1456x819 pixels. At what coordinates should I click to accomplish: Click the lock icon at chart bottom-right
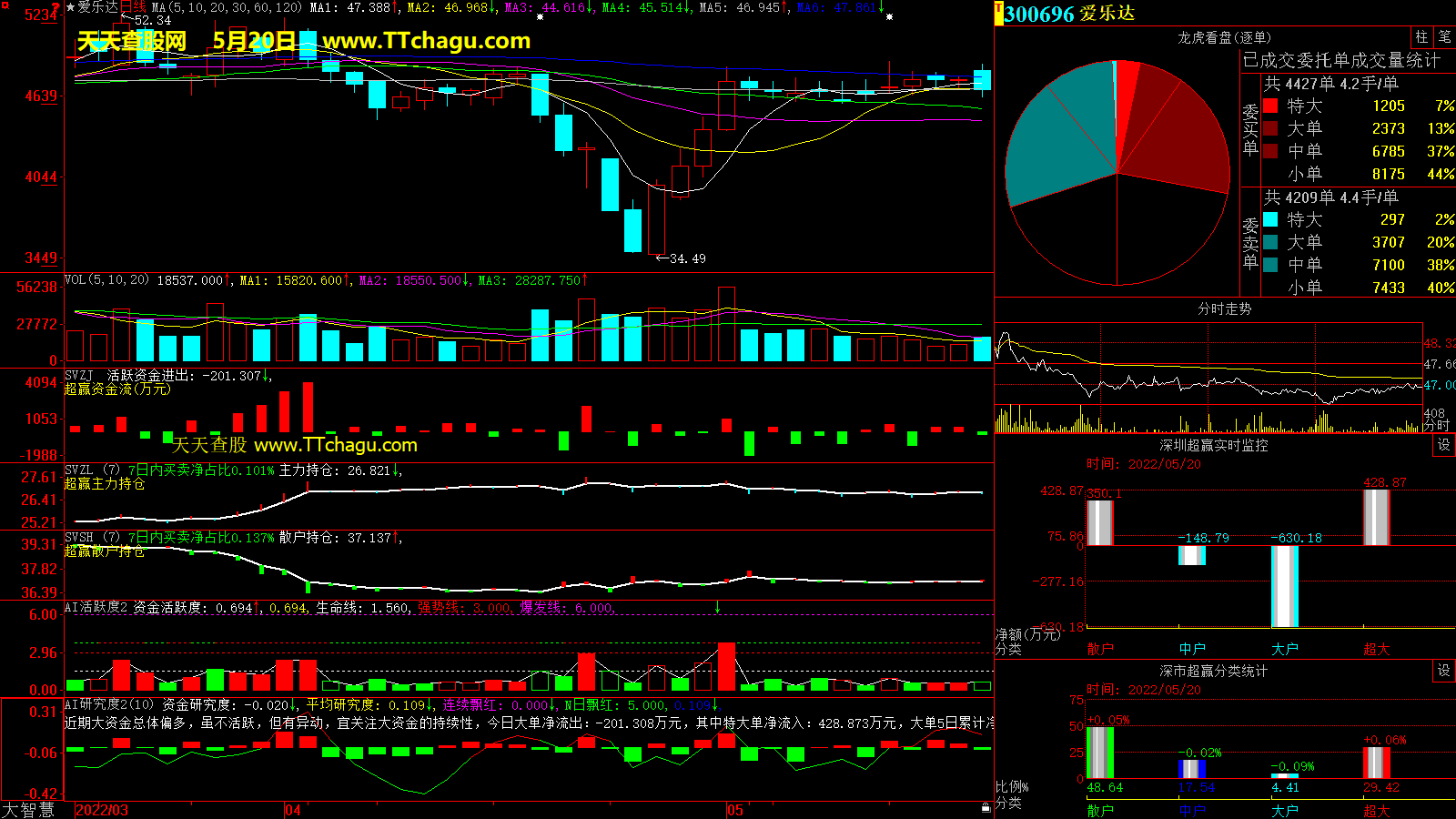point(986,807)
